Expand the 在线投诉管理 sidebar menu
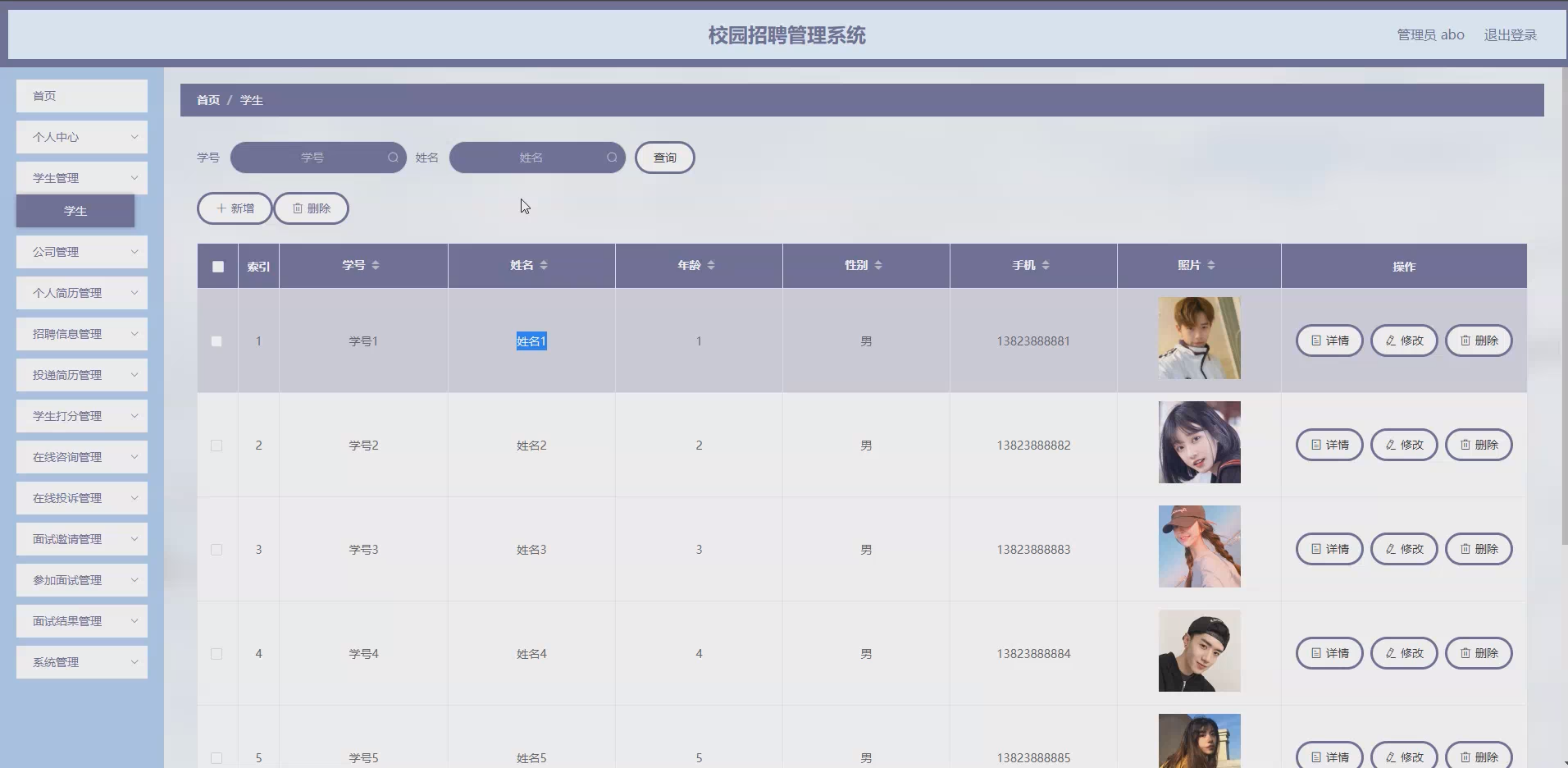1568x768 pixels. click(82, 498)
